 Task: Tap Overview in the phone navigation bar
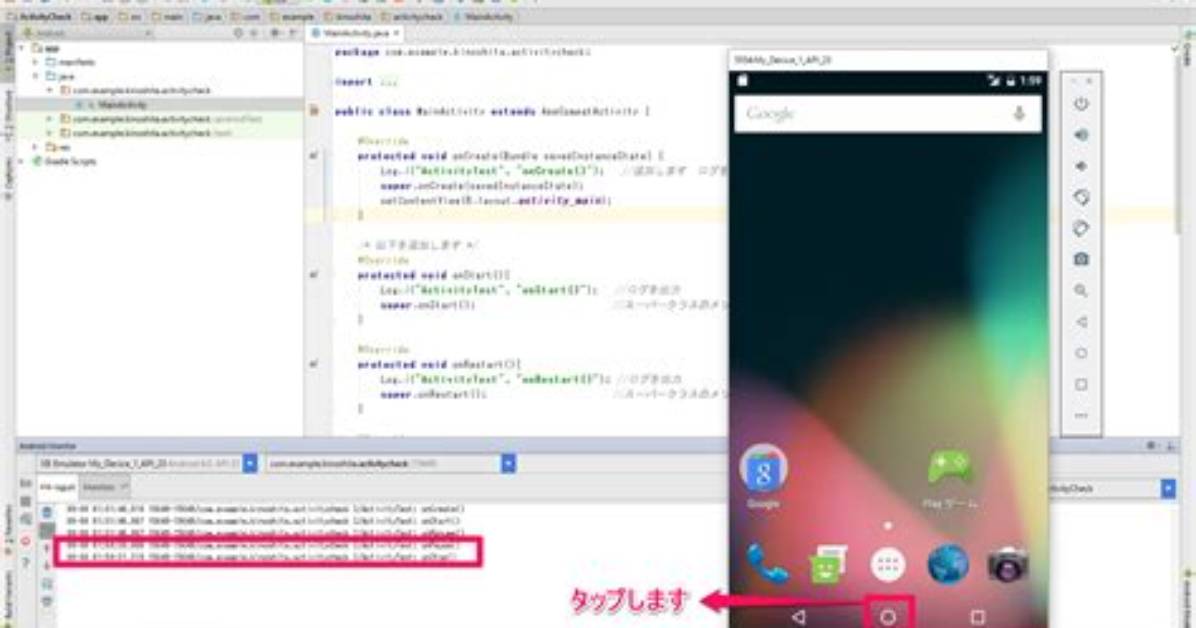(x=977, y=617)
